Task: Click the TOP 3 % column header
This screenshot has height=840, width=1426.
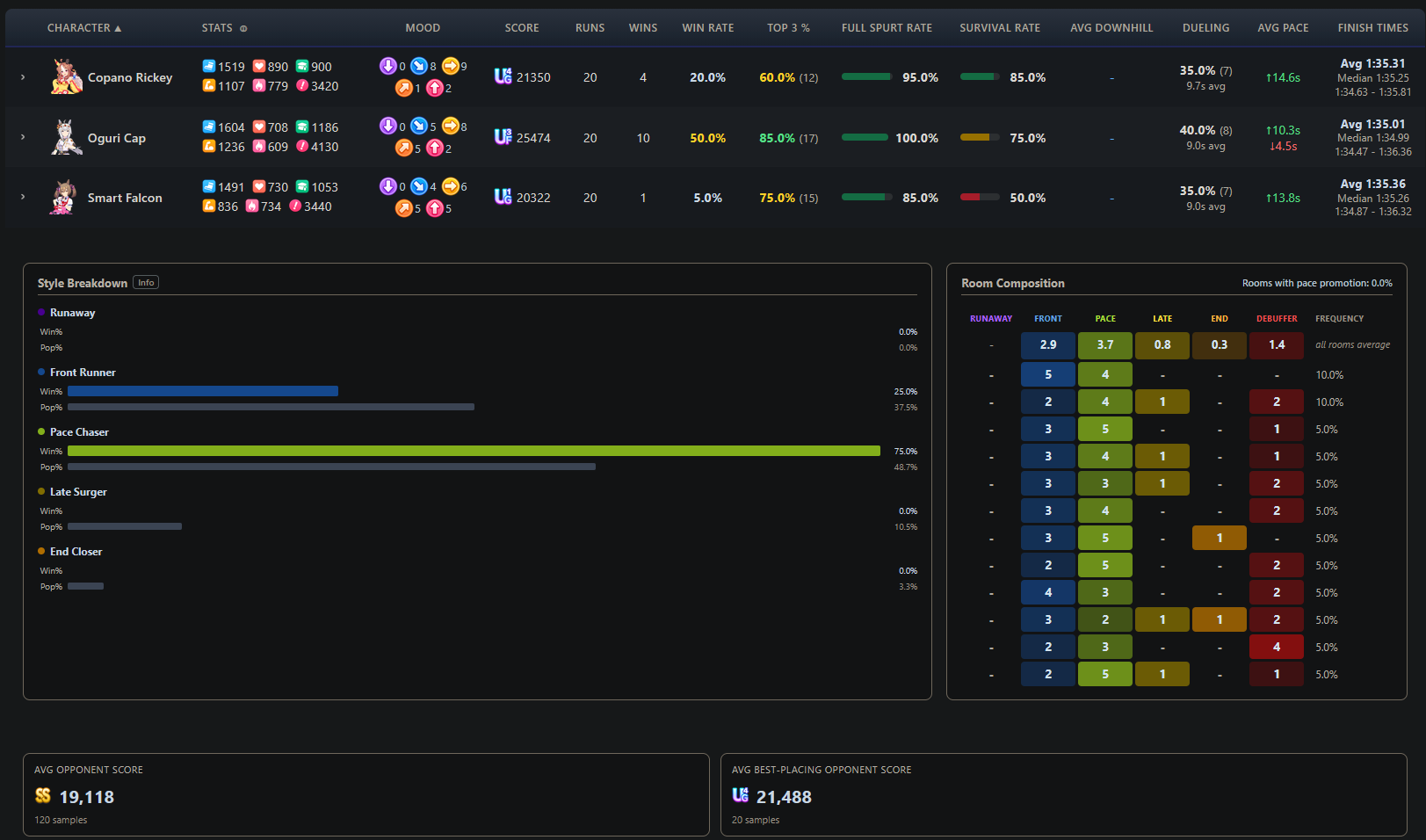Action: pyautogui.click(x=788, y=28)
